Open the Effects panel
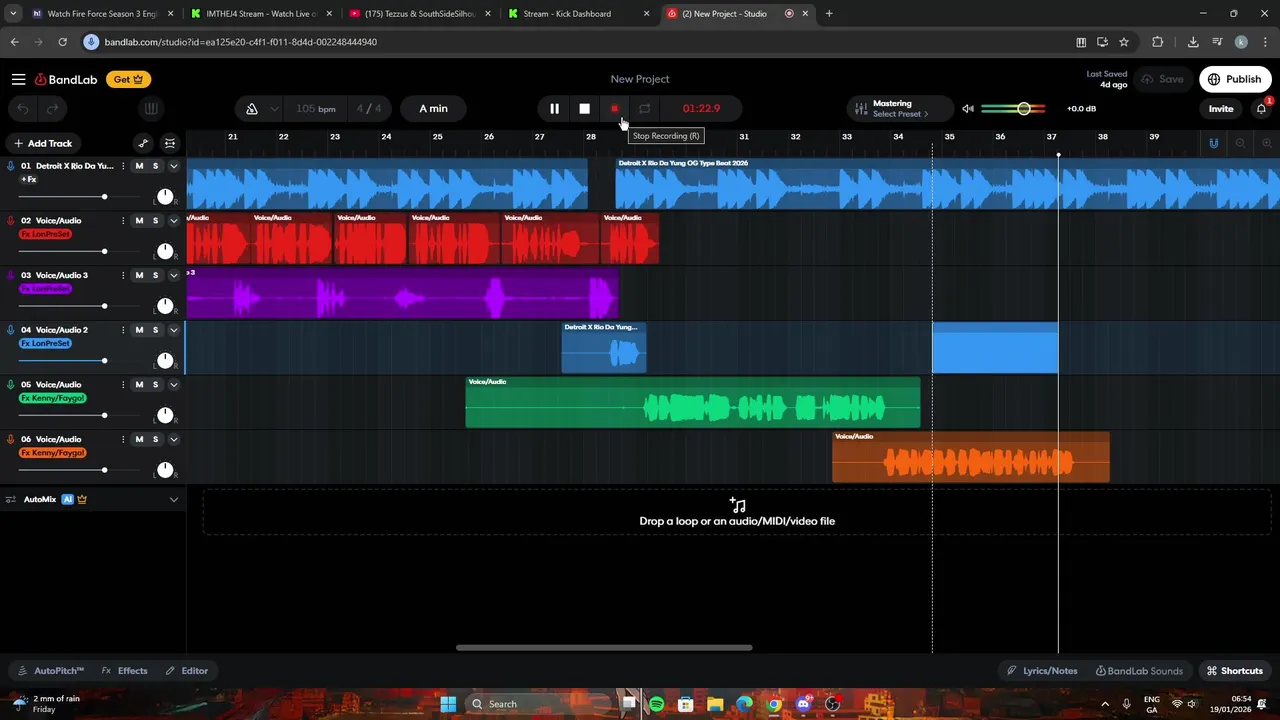 tap(125, 671)
